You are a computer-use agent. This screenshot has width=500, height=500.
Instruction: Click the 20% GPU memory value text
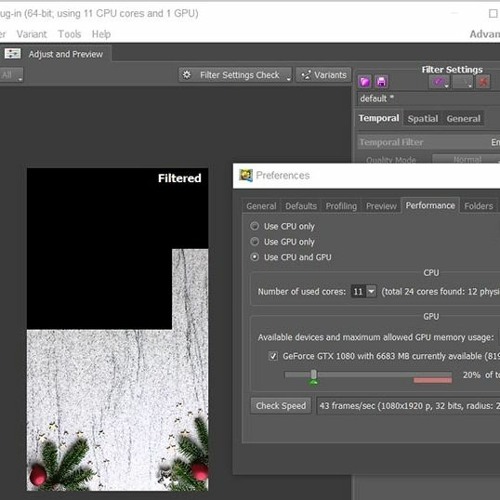pyautogui.click(x=471, y=375)
